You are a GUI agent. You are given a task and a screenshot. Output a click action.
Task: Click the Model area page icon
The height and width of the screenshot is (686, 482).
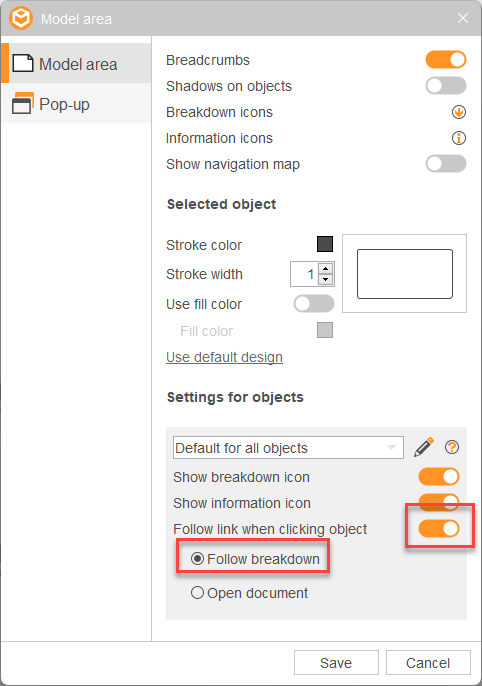[x=23, y=63]
